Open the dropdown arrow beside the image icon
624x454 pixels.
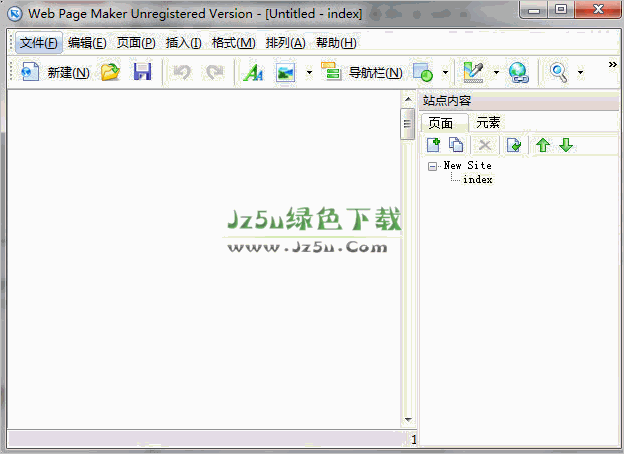point(309,72)
